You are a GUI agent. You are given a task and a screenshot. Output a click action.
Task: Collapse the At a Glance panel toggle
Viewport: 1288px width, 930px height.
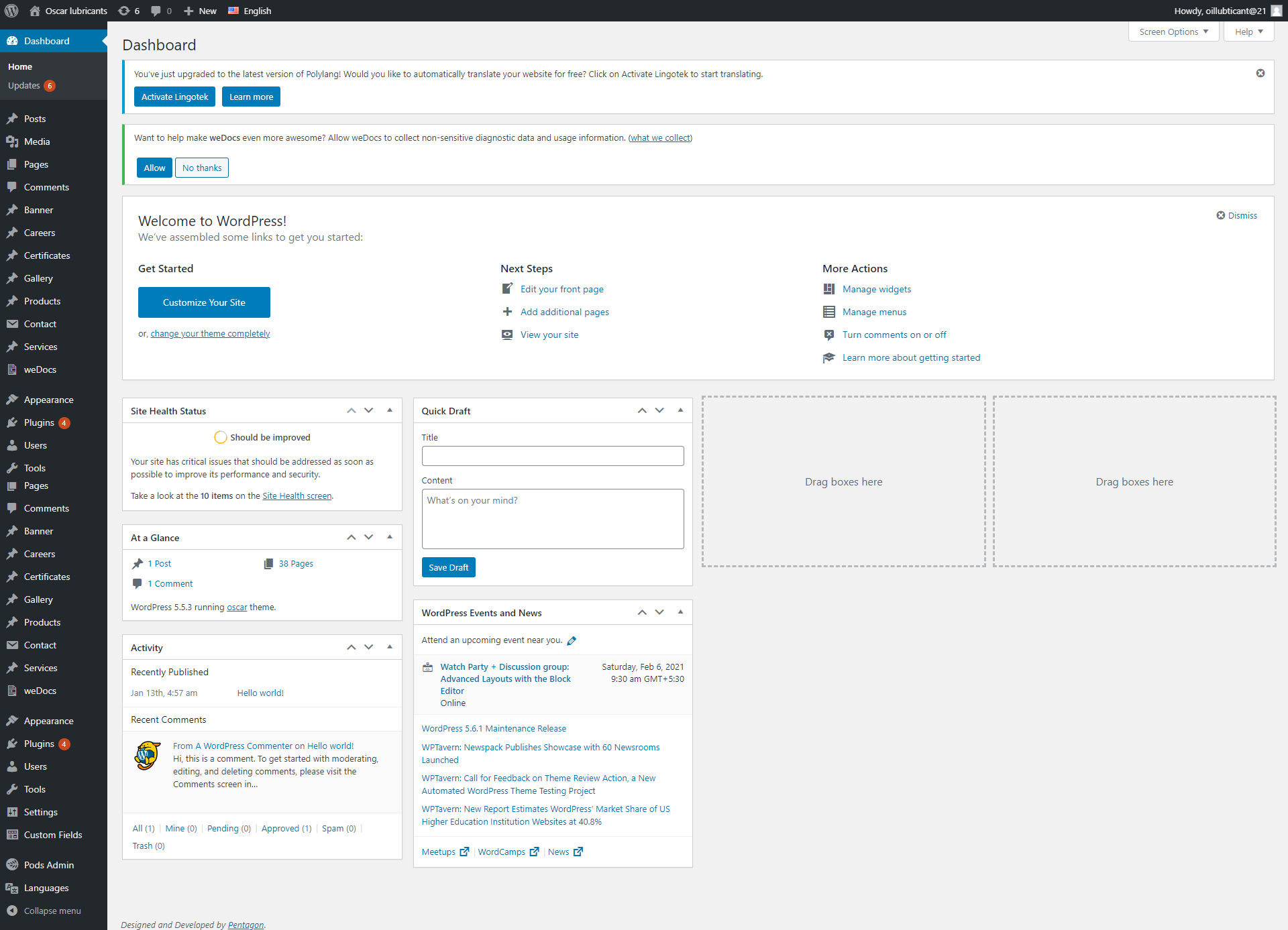390,537
